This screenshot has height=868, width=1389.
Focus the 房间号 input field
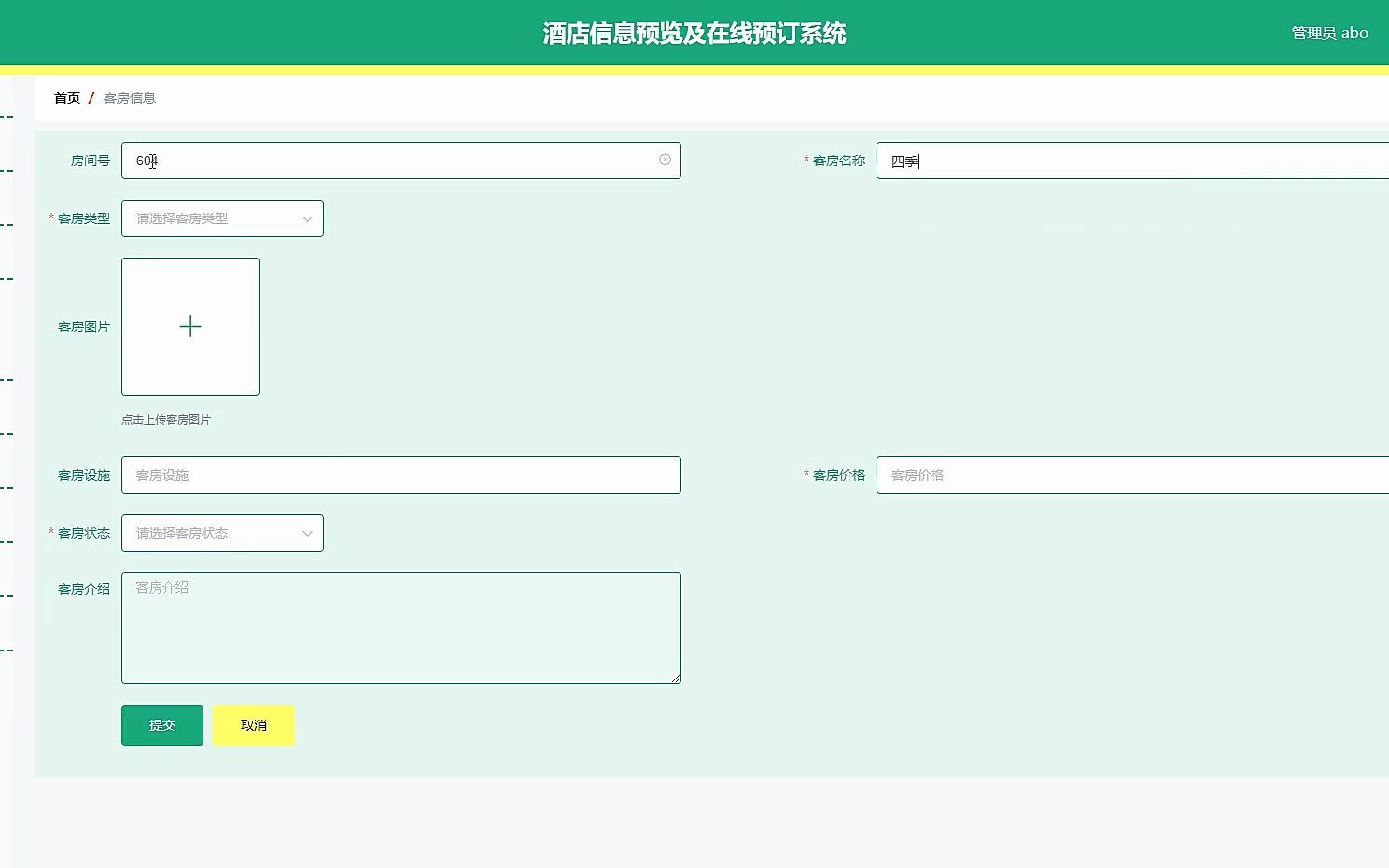pyautogui.click(x=401, y=161)
